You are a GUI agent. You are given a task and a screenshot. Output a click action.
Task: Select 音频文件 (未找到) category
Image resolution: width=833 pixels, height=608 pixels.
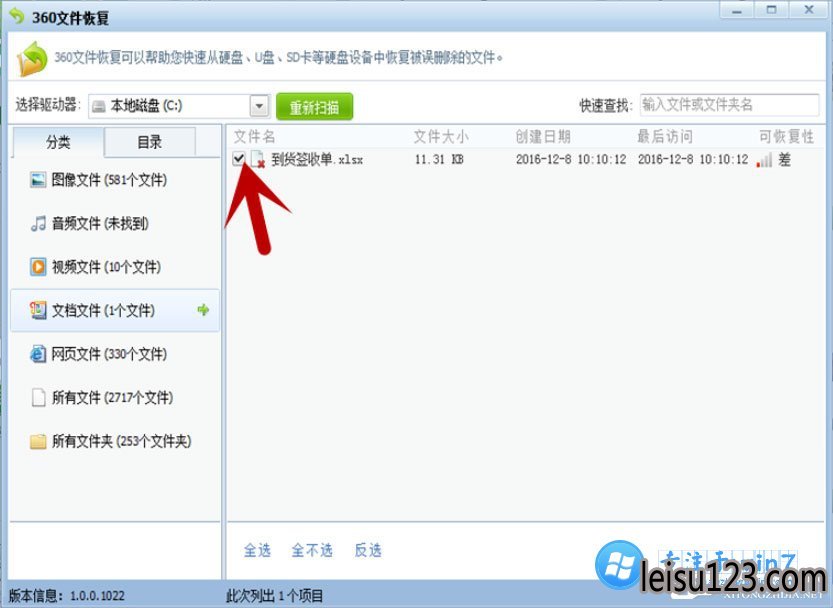(115, 223)
